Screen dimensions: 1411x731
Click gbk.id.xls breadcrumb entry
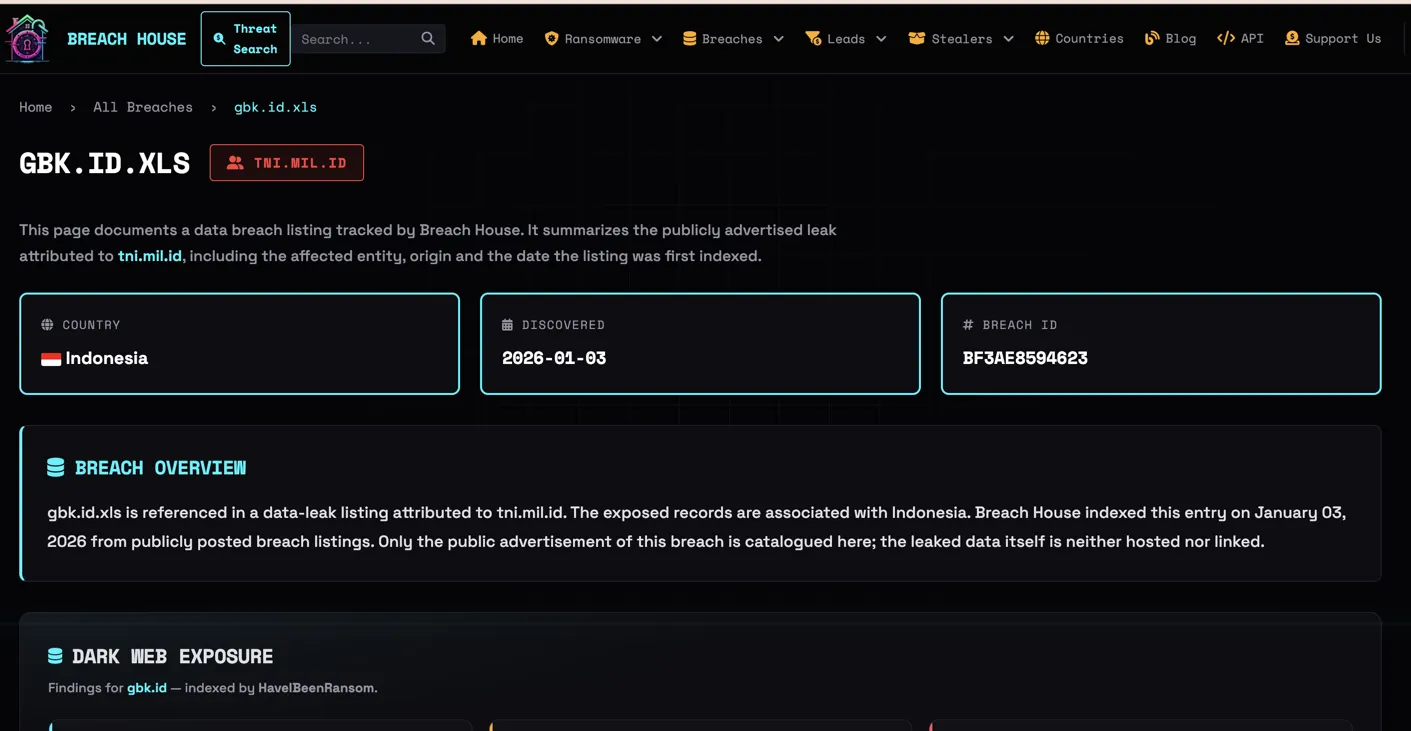point(275,107)
